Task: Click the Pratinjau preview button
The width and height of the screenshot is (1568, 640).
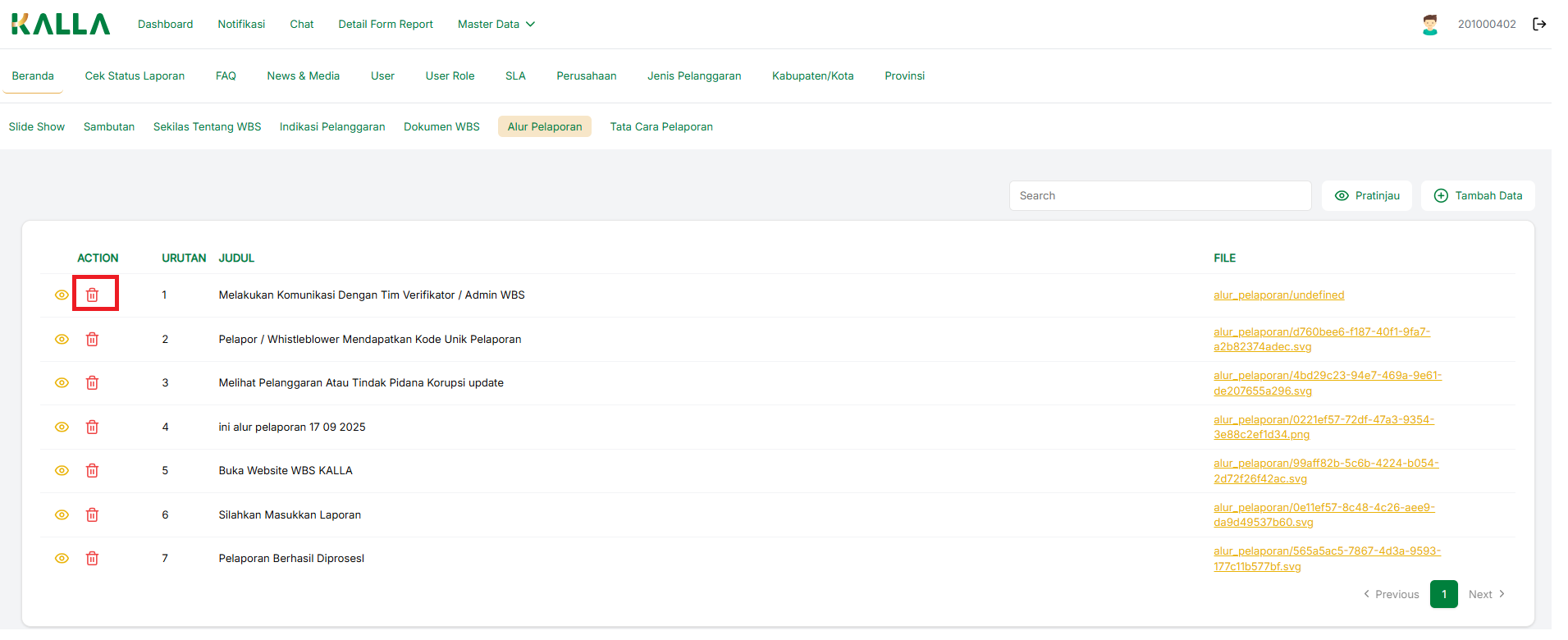Action: [x=1367, y=195]
